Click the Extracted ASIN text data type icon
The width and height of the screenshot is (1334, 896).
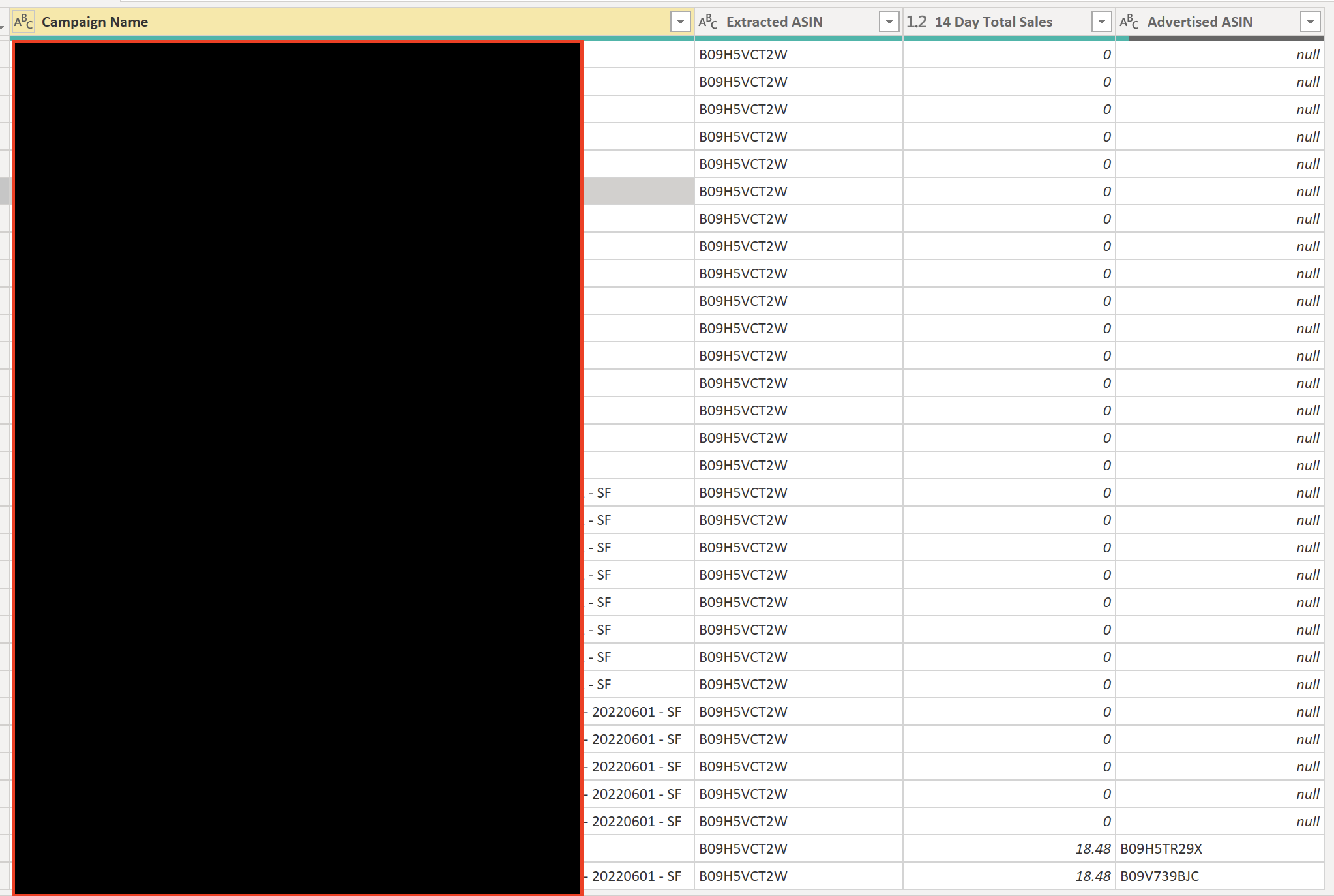708,22
